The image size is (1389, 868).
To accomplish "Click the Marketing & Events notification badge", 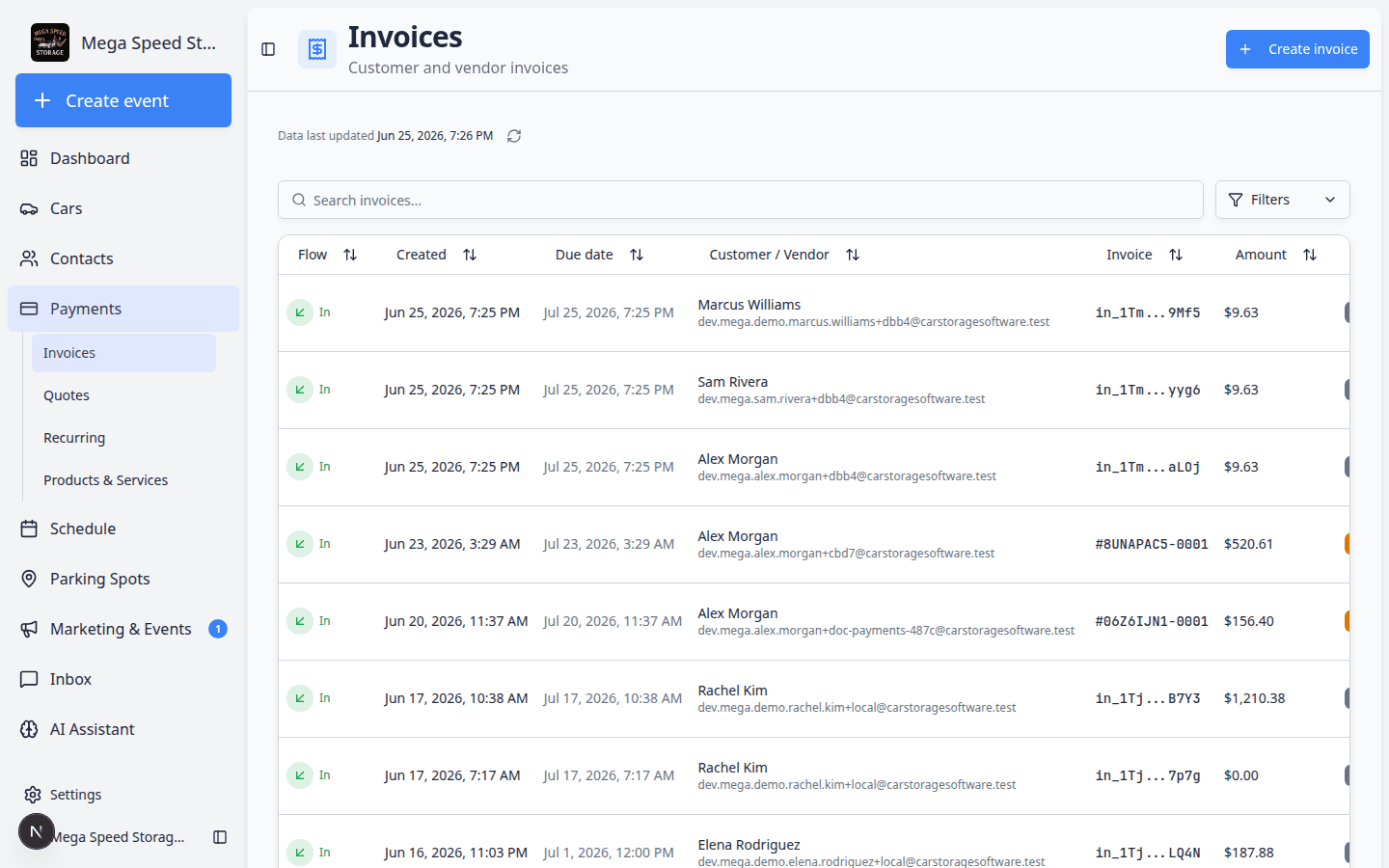I will point(218,629).
